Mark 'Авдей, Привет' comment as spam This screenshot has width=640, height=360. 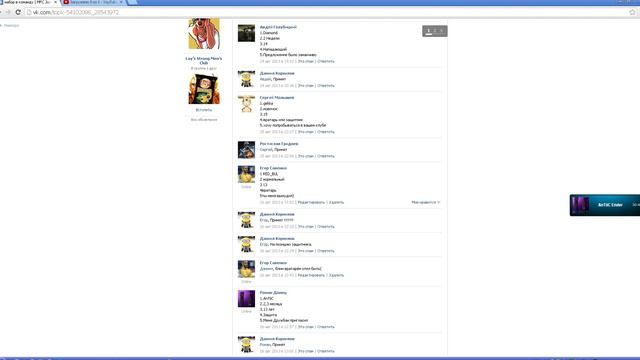tap(306, 86)
